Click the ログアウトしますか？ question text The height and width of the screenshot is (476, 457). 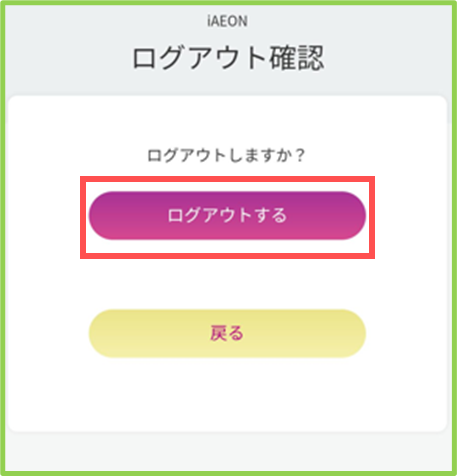[x=227, y=155]
